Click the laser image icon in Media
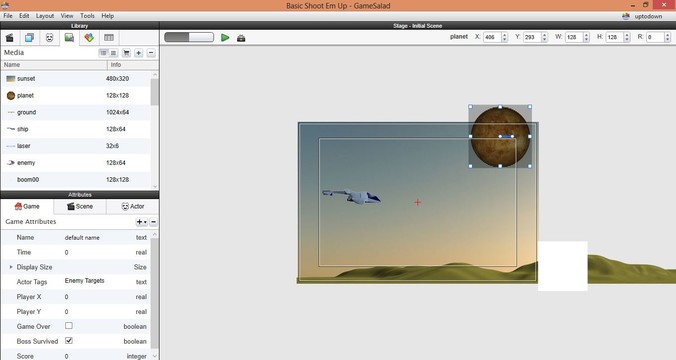 [x=11, y=146]
